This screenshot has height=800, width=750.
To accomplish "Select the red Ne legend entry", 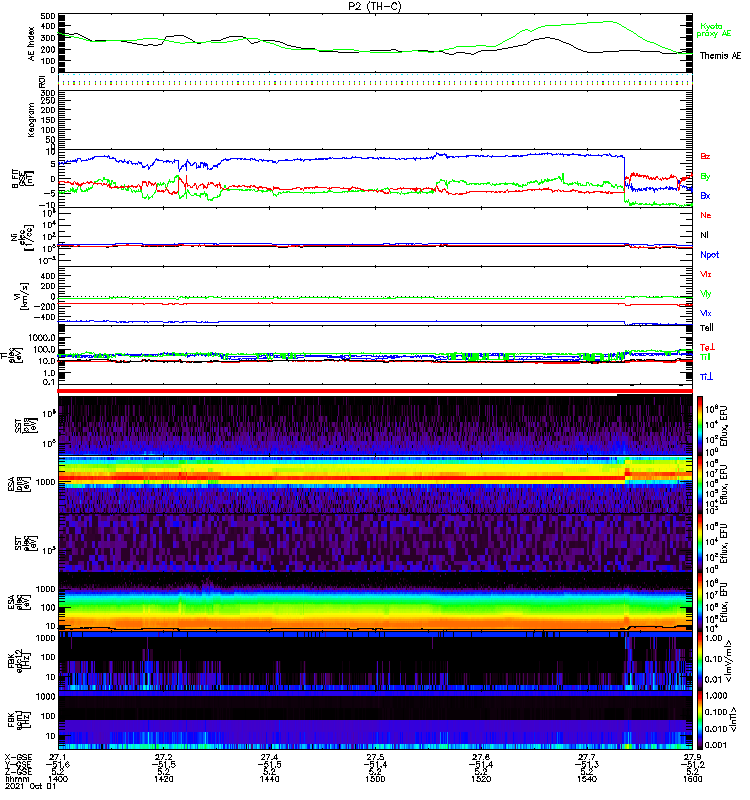I will 706,215.
